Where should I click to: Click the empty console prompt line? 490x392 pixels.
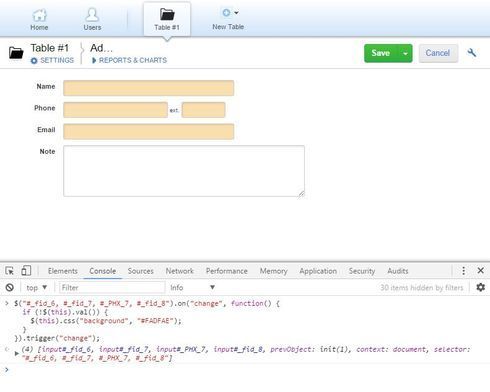pos(245,370)
